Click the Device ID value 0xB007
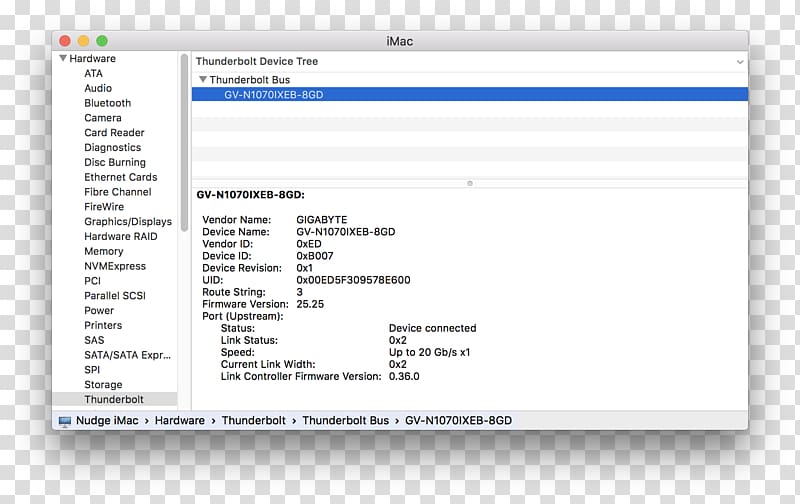 coord(314,256)
